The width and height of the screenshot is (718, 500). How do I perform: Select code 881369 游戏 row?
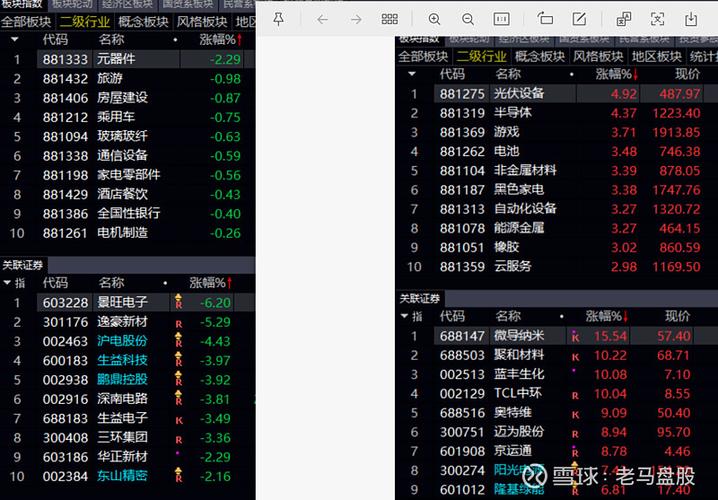[556, 132]
